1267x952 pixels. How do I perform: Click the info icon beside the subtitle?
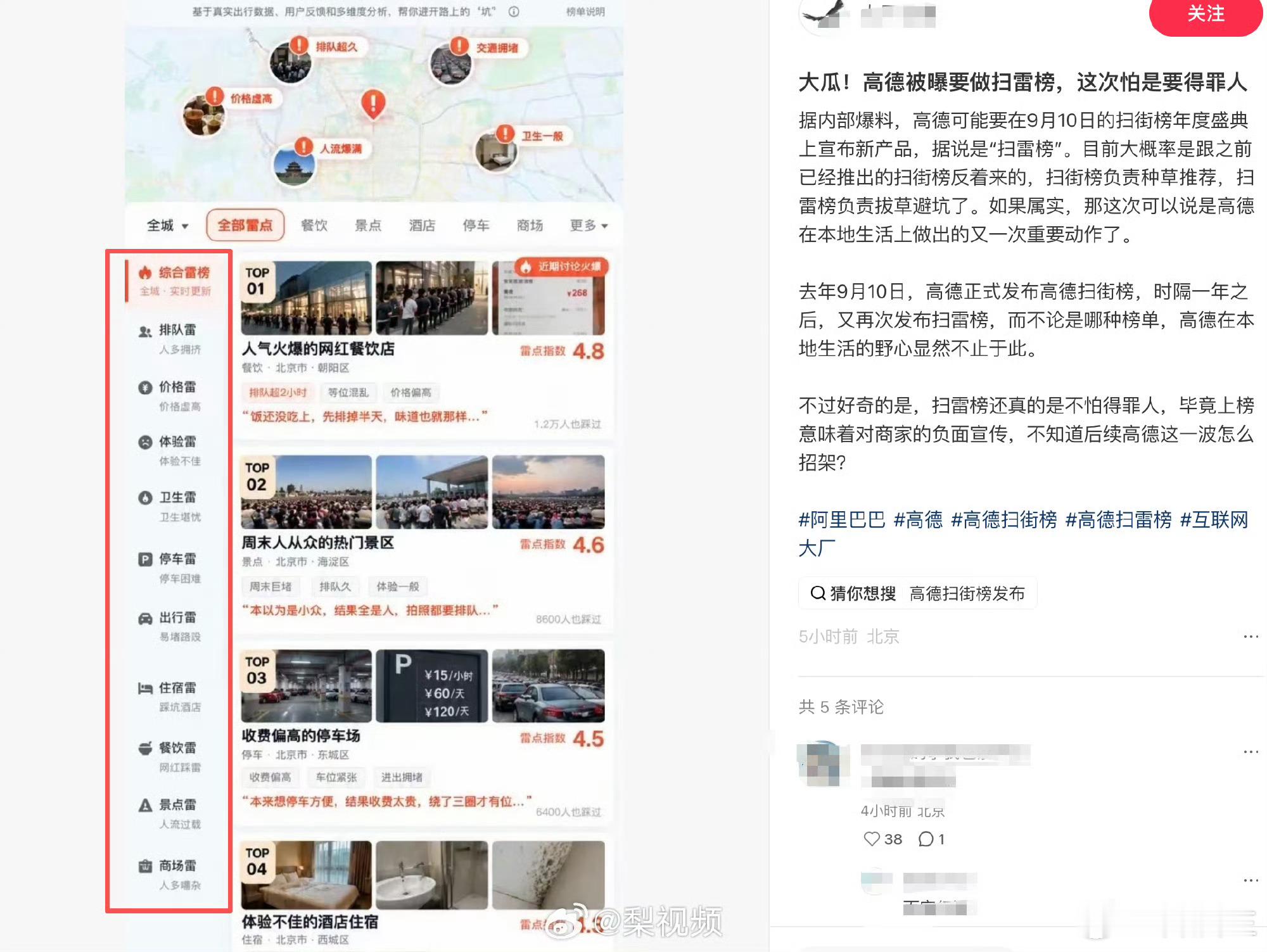point(514,11)
